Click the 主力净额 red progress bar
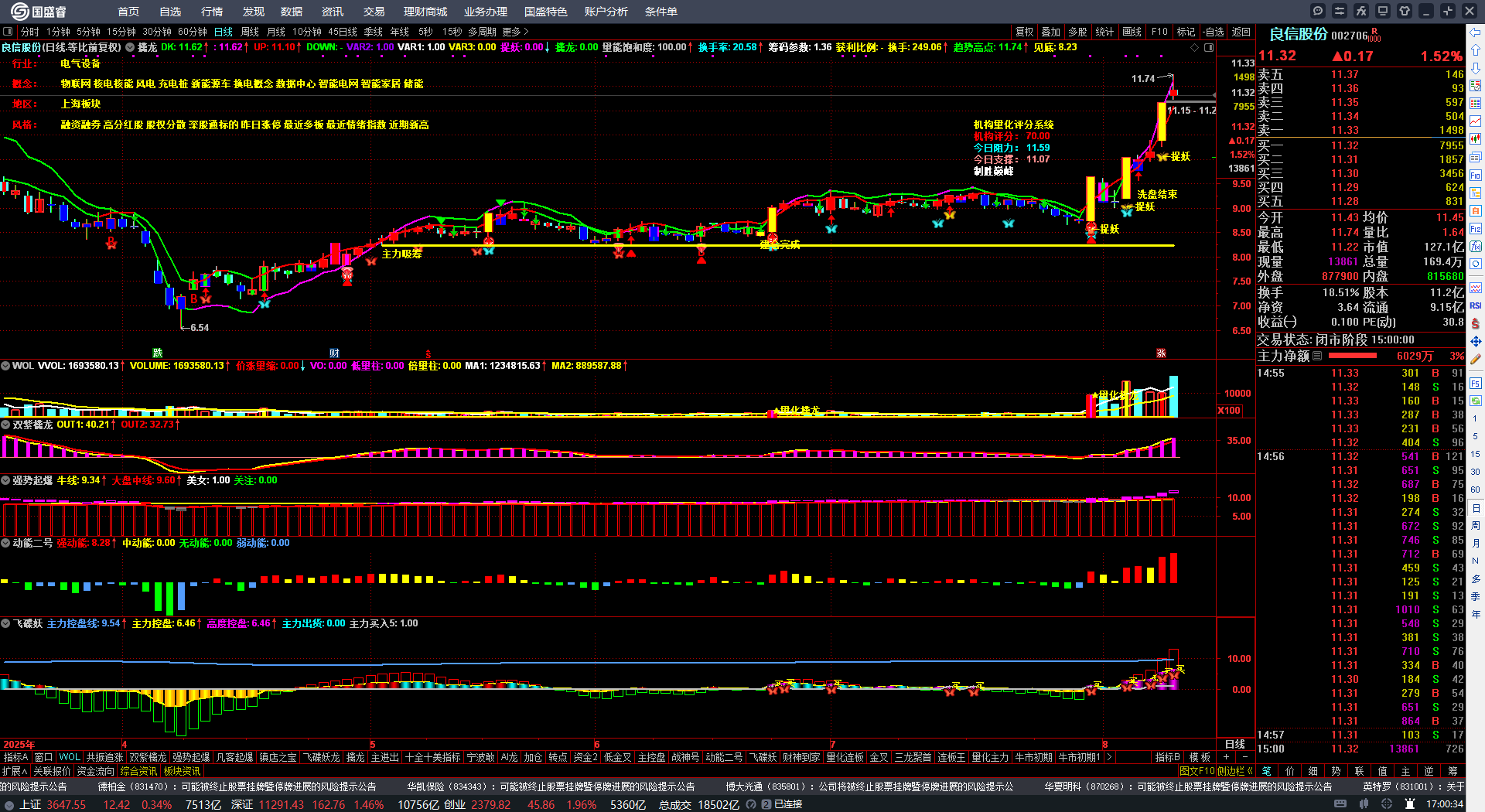 pyautogui.click(x=1352, y=356)
